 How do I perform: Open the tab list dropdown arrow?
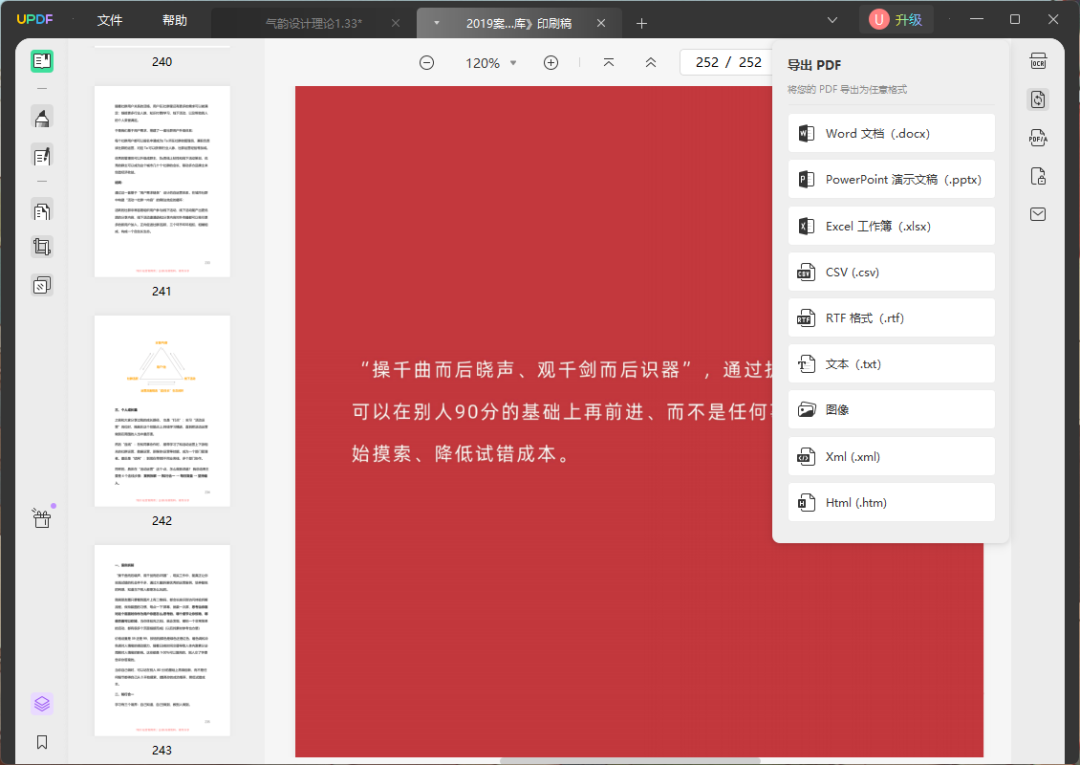pos(436,23)
